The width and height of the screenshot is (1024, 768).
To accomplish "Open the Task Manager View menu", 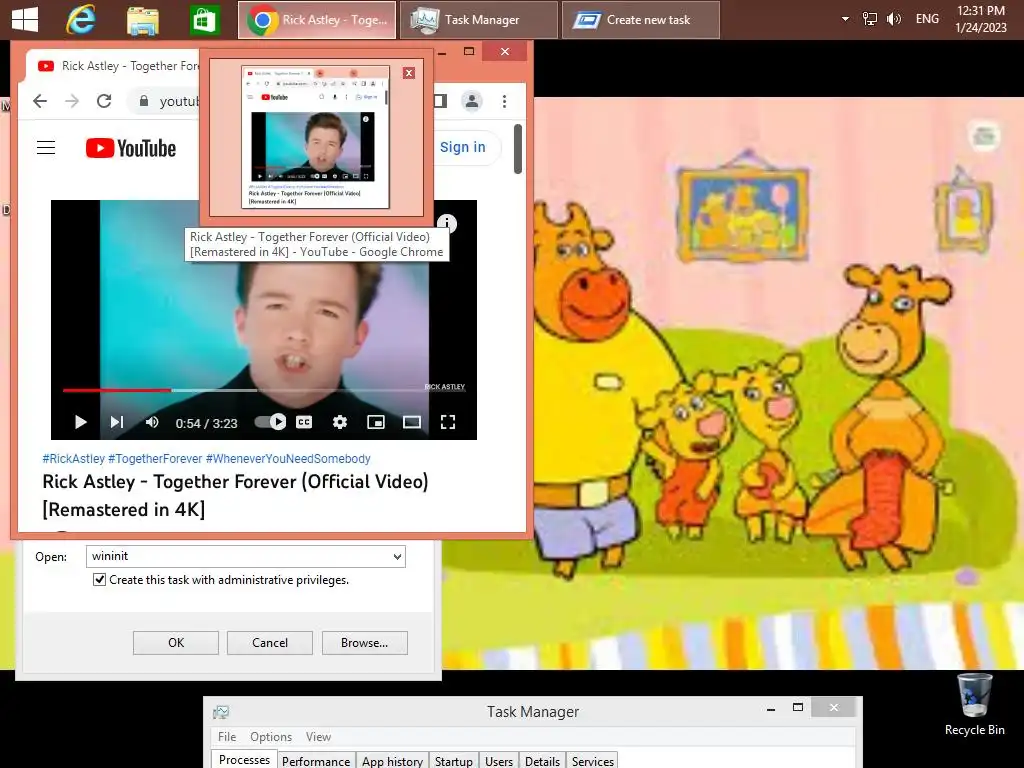I will 318,737.
